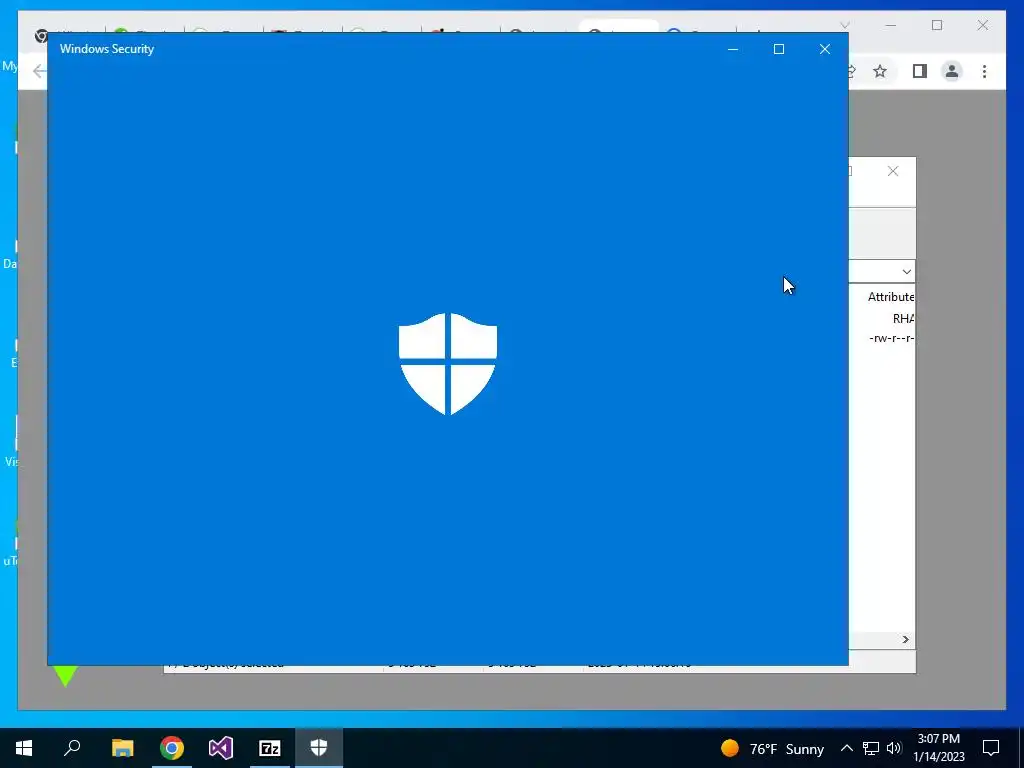Open the Windows Start menu

point(24,748)
